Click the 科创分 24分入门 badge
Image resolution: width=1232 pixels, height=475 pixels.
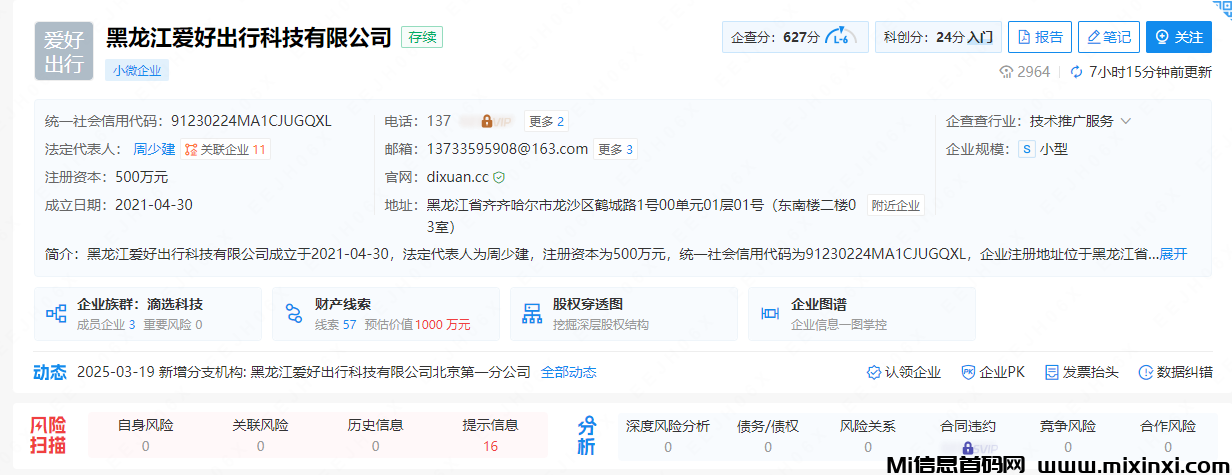[x=937, y=37]
